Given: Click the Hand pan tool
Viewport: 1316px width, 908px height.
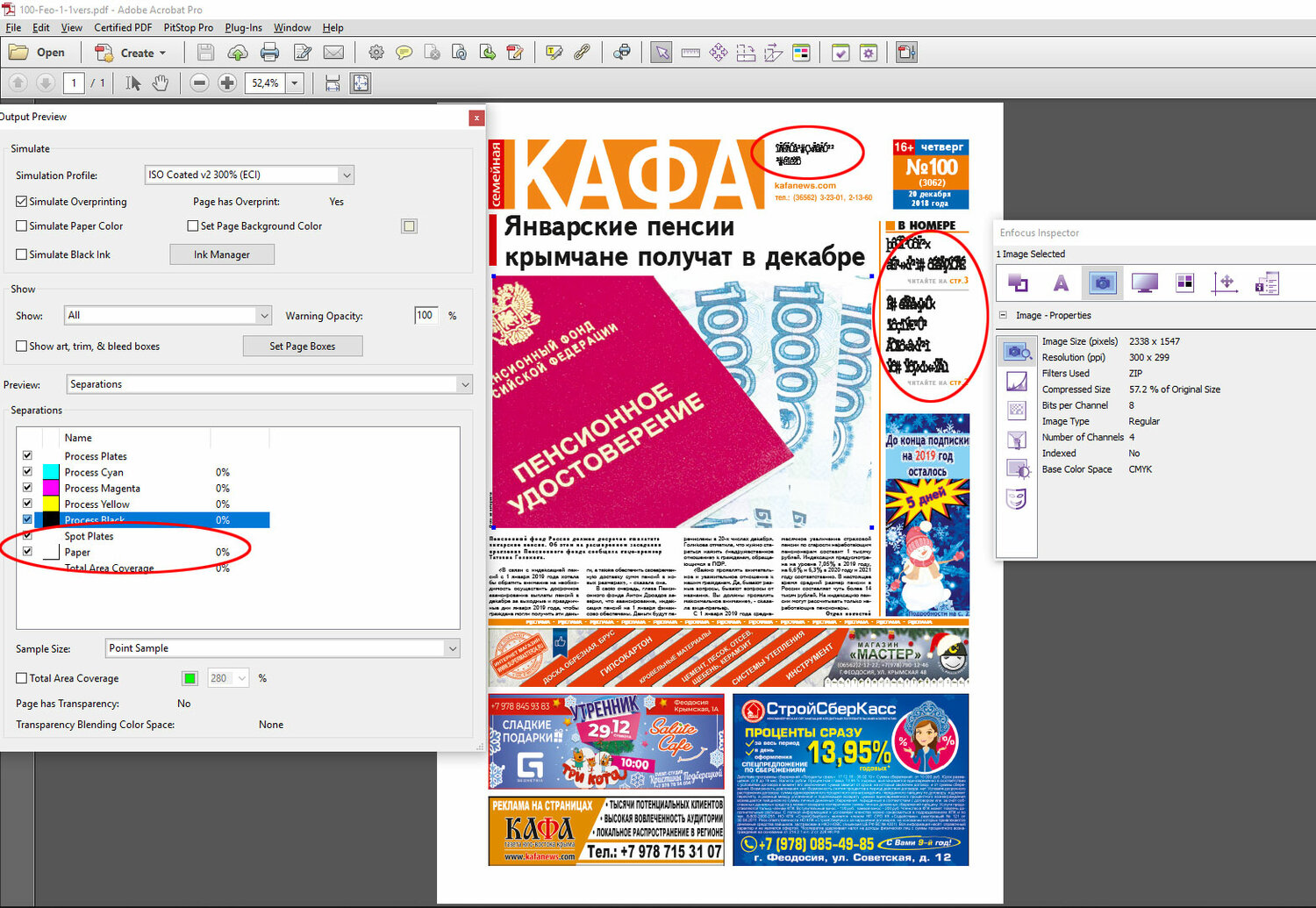Looking at the screenshot, I should pos(160,82).
